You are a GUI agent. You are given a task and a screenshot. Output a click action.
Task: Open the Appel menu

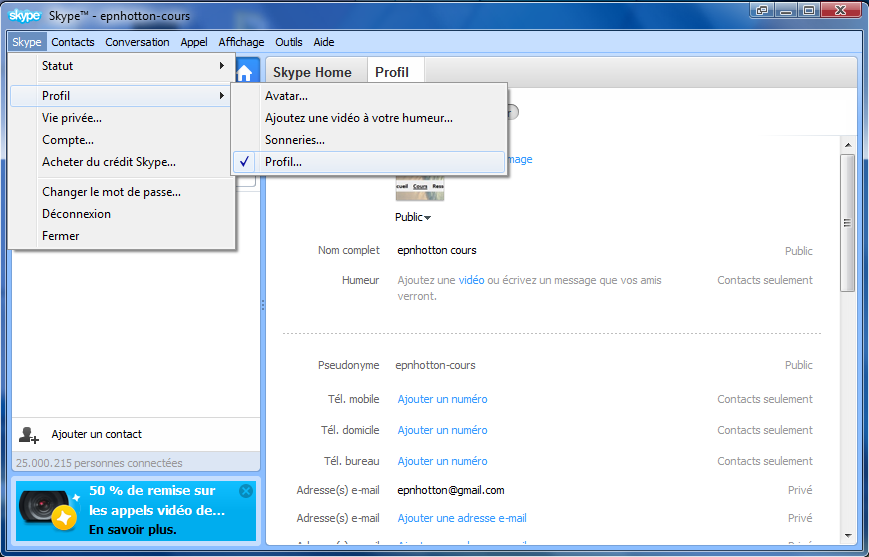(193, 42)
